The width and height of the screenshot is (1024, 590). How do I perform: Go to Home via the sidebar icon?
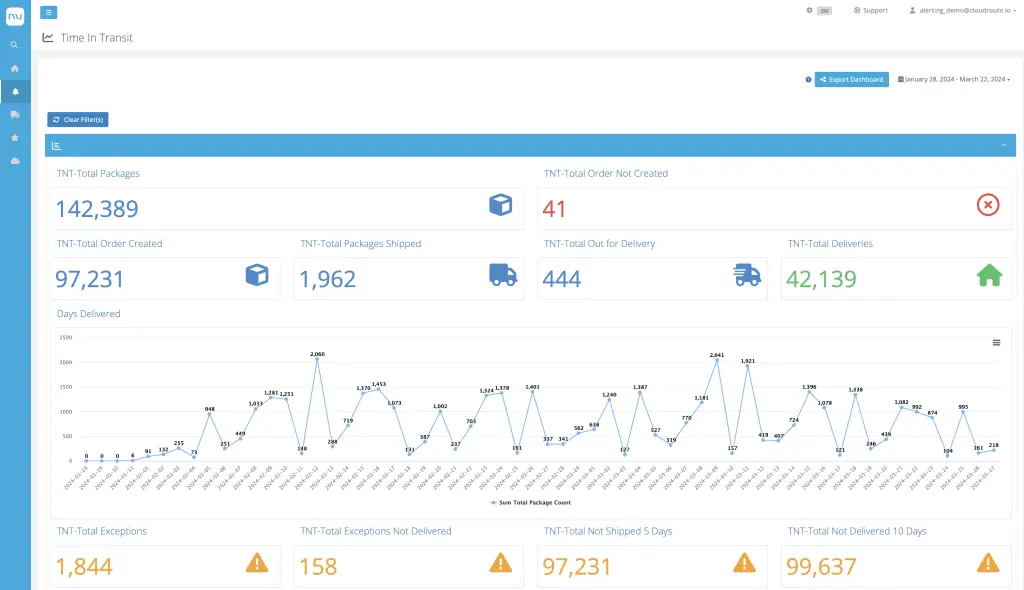[14, 68]
